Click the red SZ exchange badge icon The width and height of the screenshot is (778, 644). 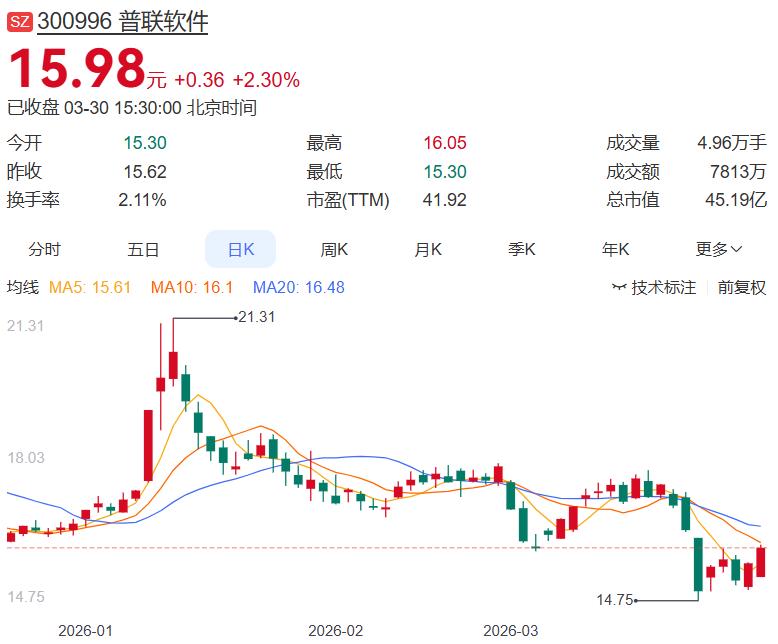19,21
